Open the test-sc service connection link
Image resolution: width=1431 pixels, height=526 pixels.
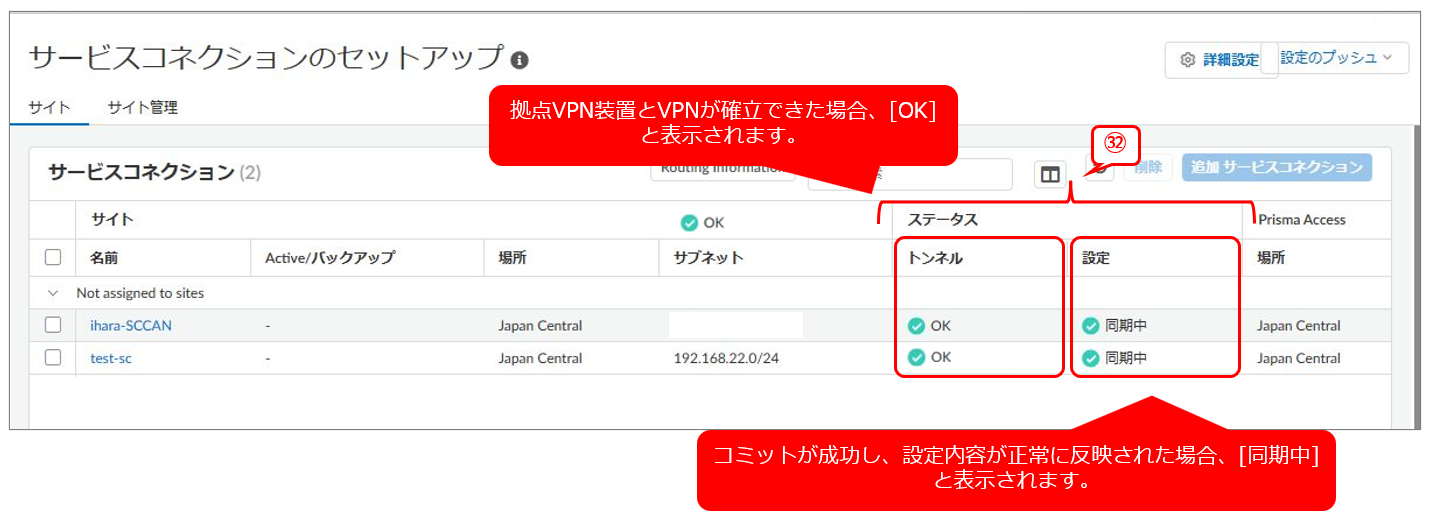110,358
